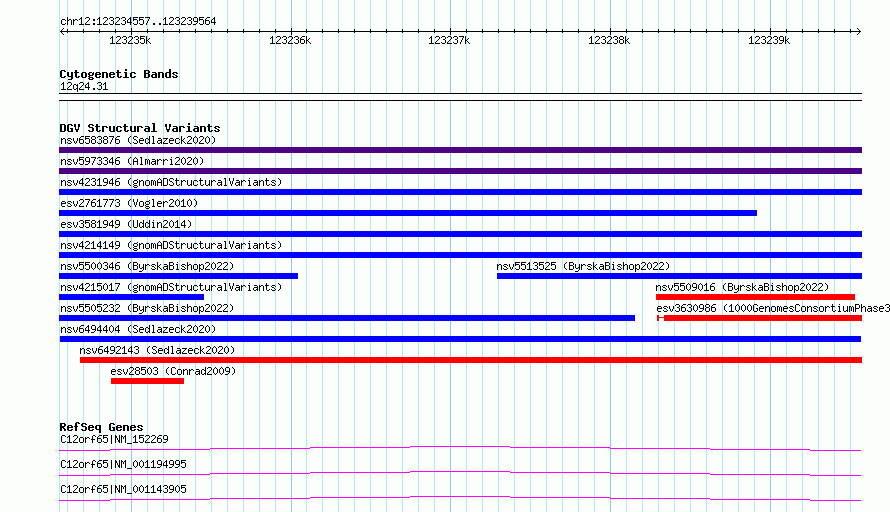Open the nsv5500346 (ByrskaBishop2022) label
This screenshot has height=512, width=890.
(147, 266)
